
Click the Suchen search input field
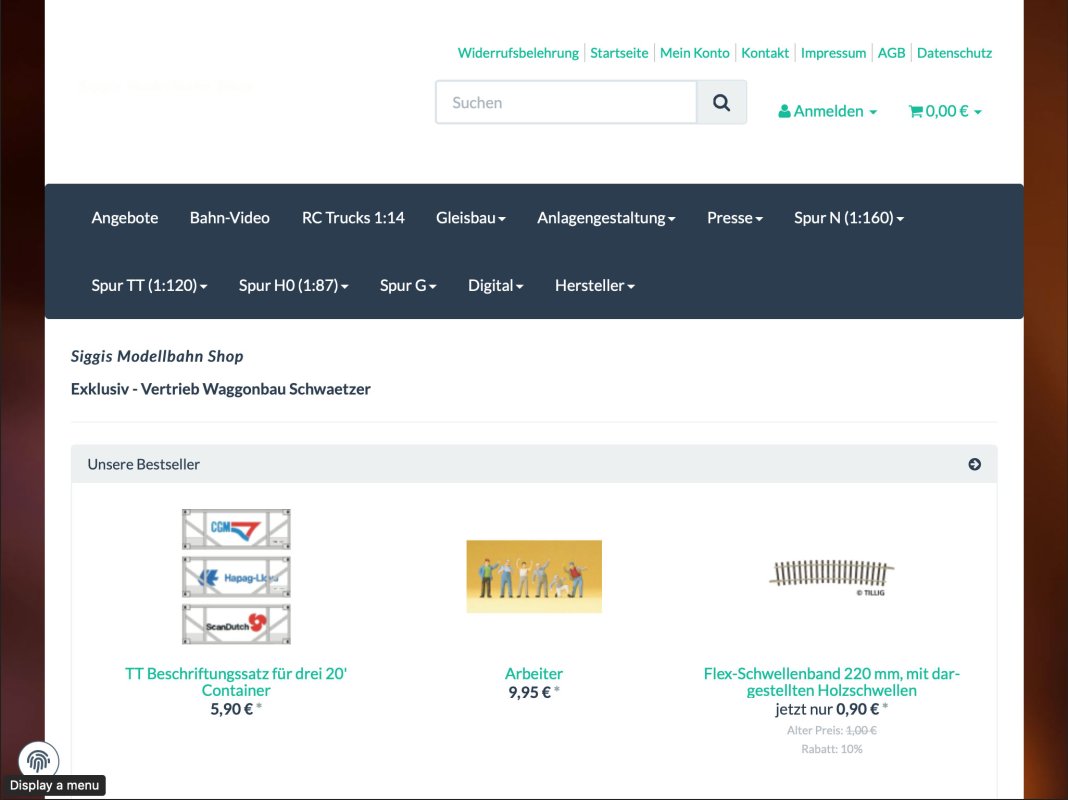point(566,103)
